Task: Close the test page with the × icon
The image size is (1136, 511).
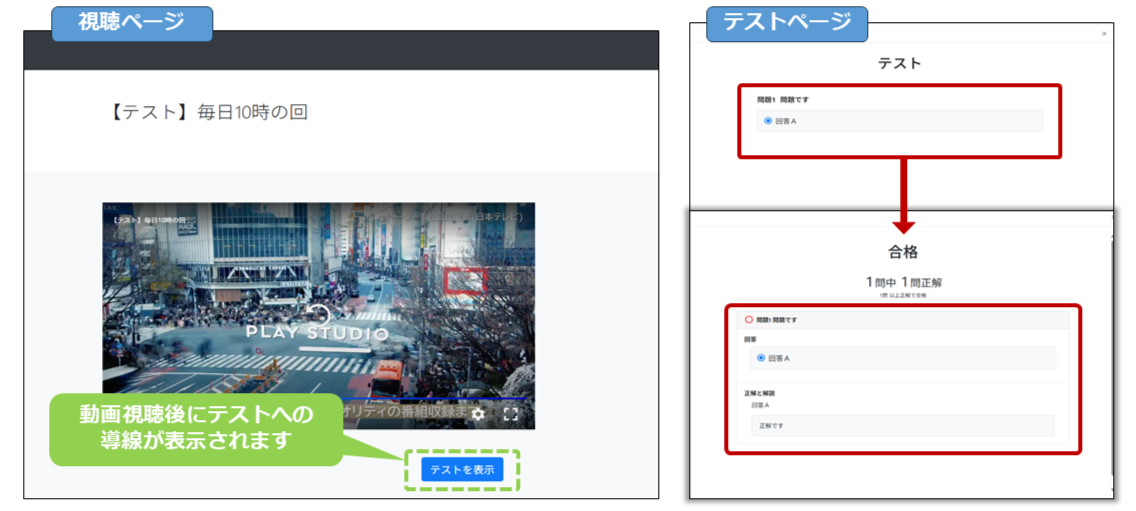Action: point(1104,33)
